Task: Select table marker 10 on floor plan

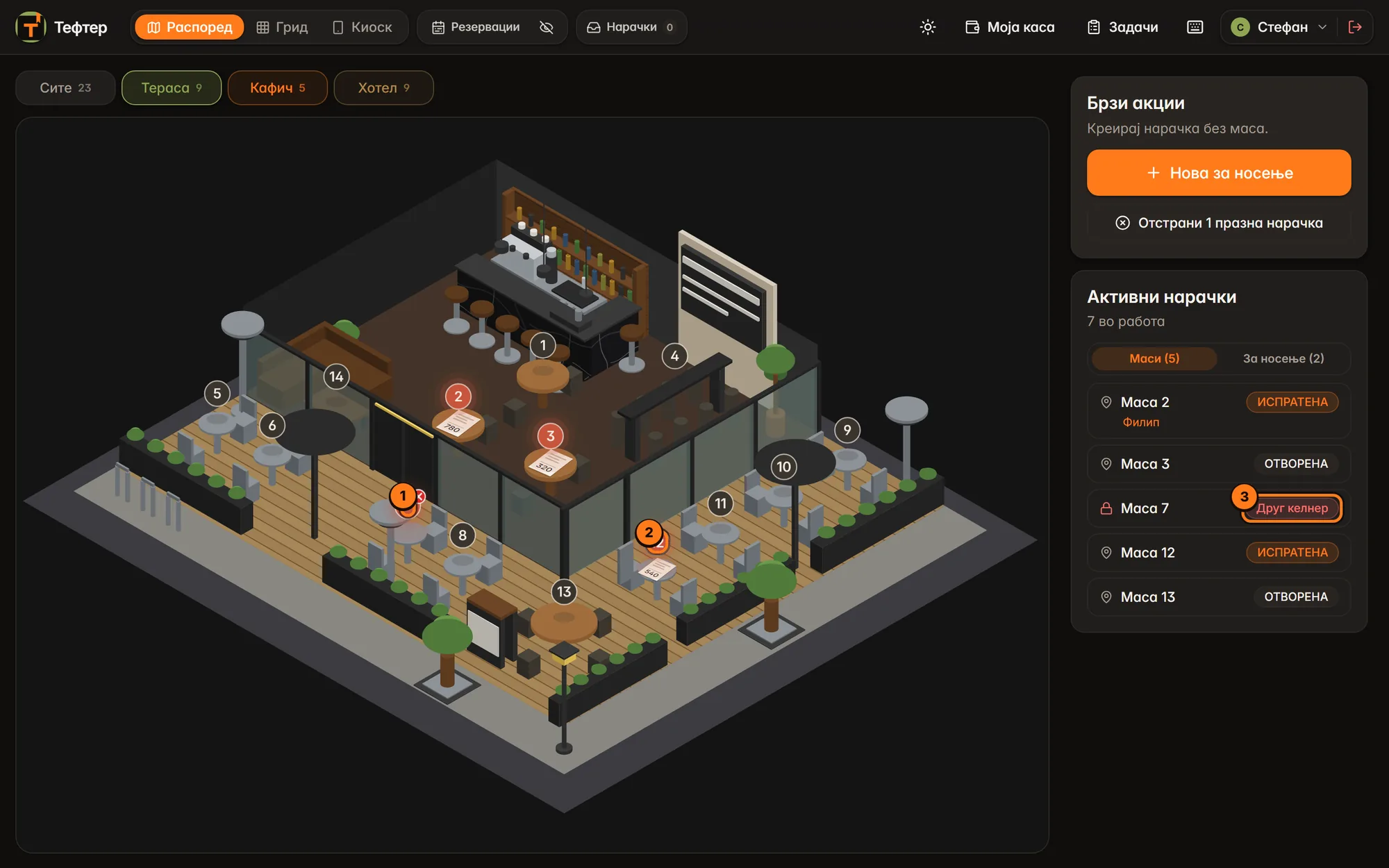Action: [x=784, y=467]
